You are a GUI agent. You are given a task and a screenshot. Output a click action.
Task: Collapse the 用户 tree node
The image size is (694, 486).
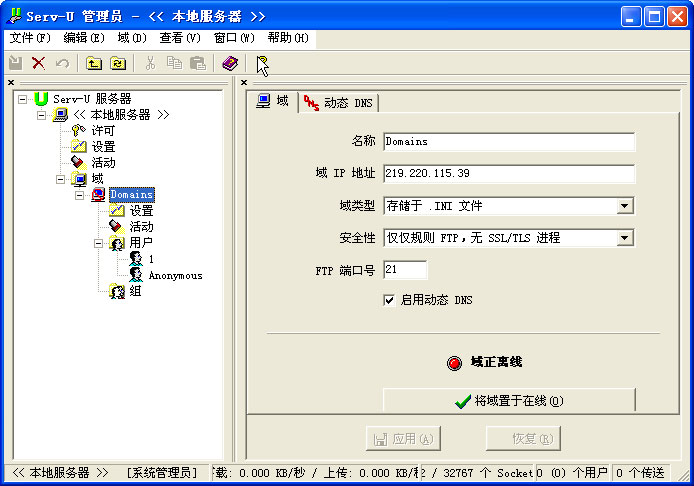tap(98, 243)
